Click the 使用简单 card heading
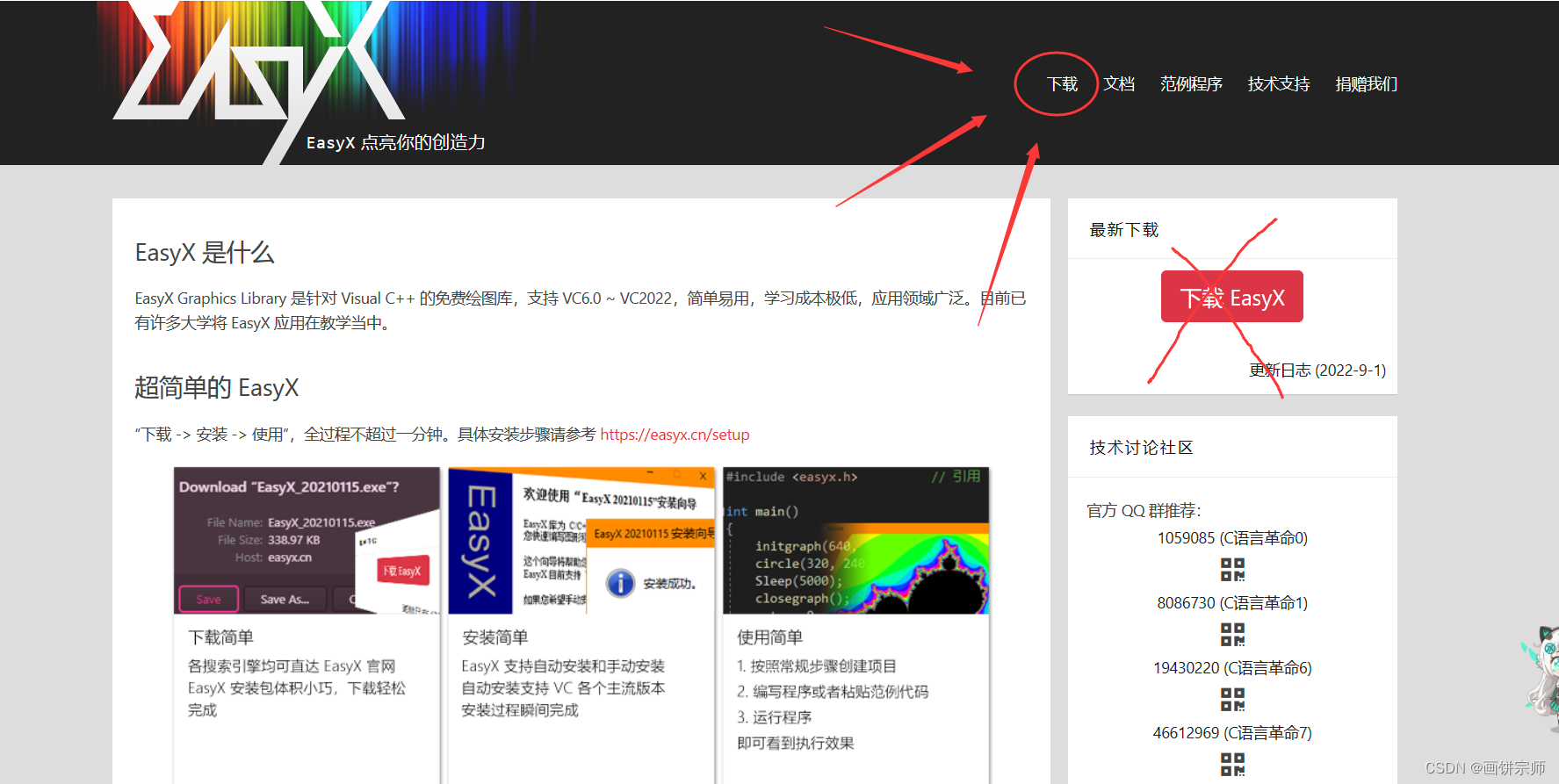The height and width of the screenshot is (784, 1559). (x=770, y=637)
